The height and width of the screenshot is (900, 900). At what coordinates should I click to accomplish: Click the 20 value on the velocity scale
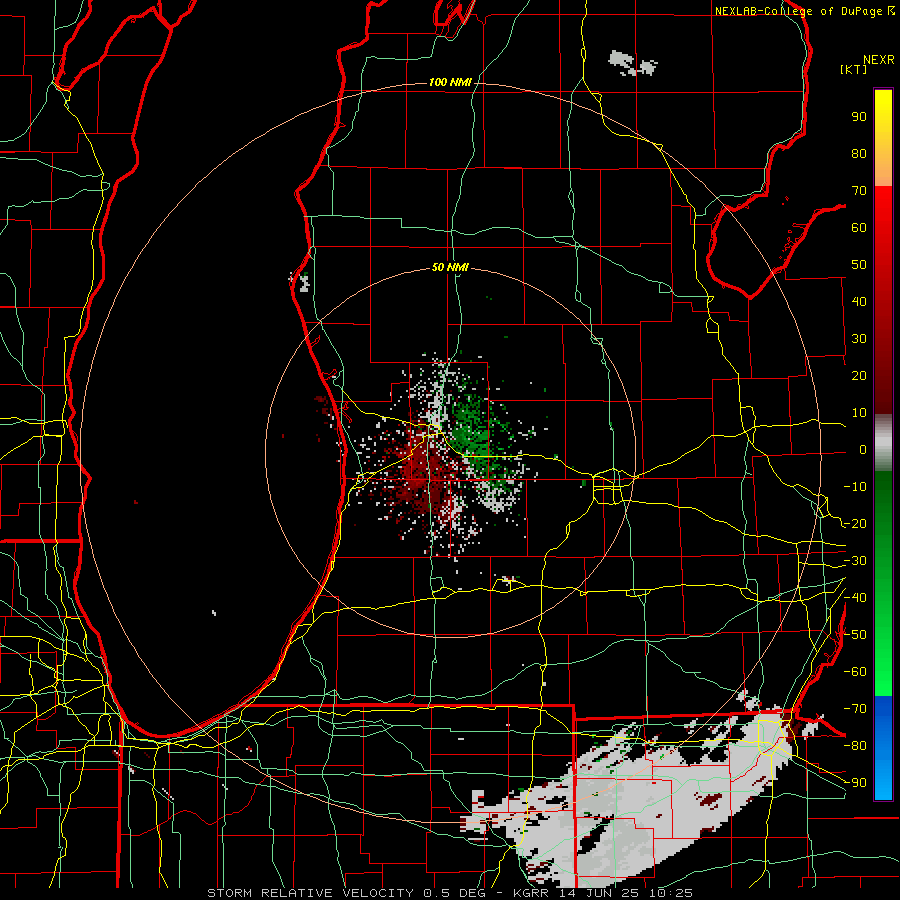(859, 376)
